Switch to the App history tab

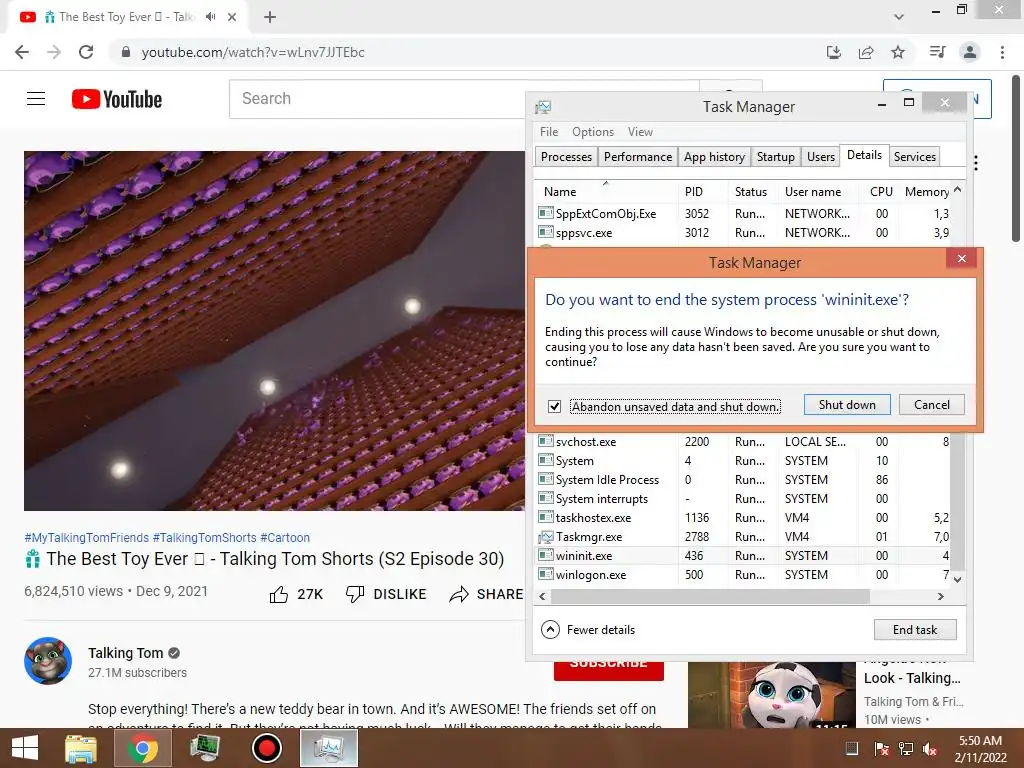714,157
